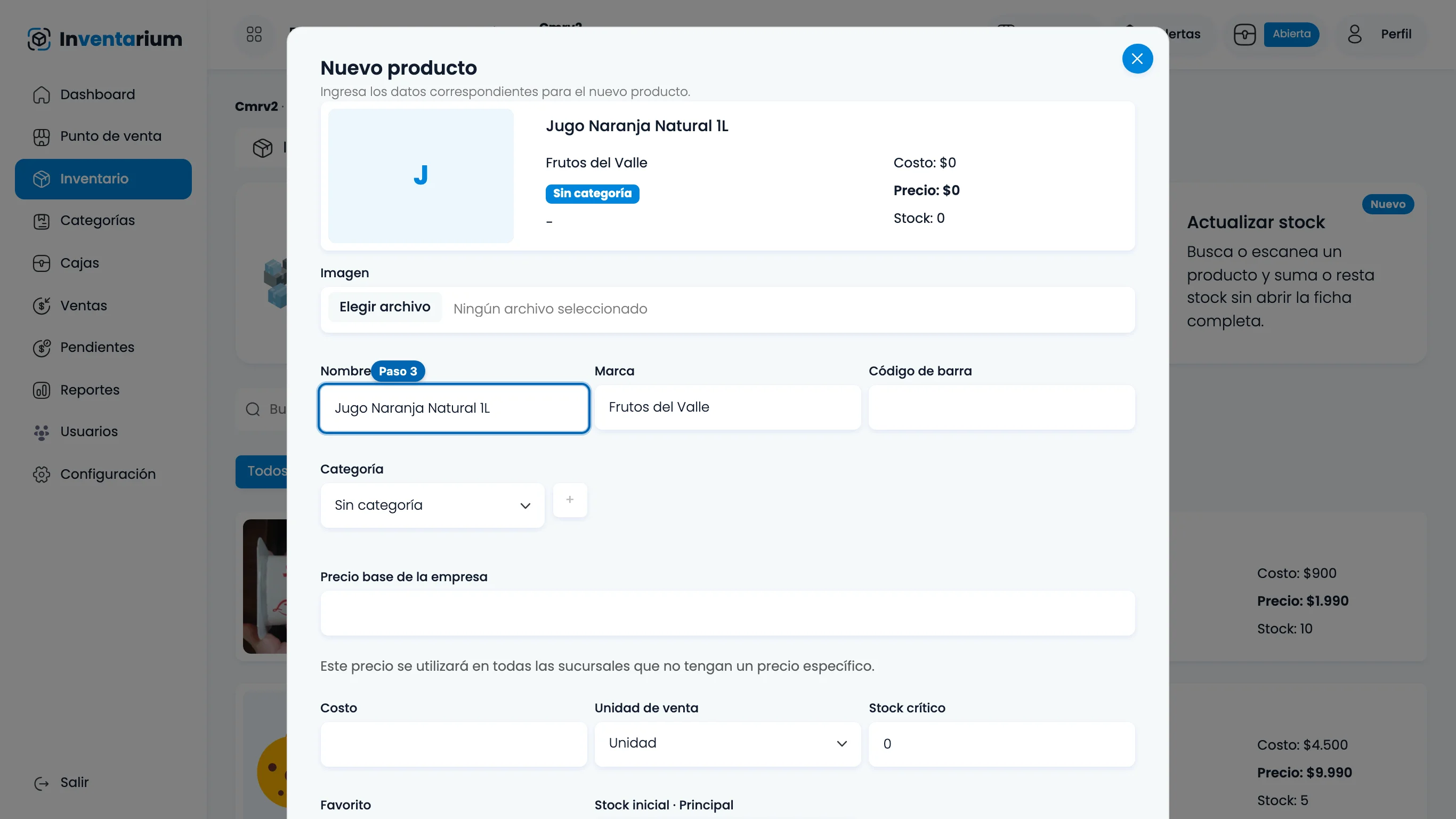Image resolution: width=1456 pixels, height=819 pixels.
Task: Open the Categoría dropdown
Action: tap(432, 505)
